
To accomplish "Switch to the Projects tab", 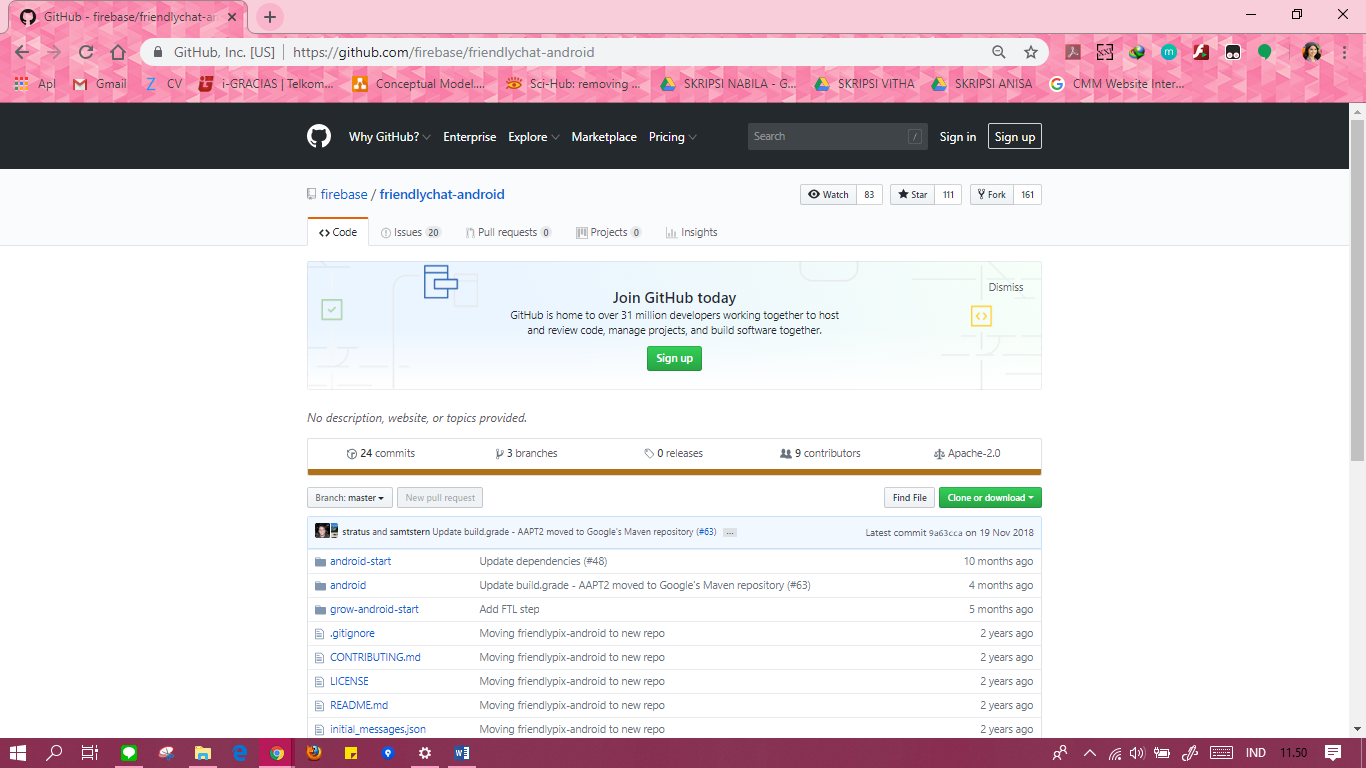I will (x=609, y=232).
